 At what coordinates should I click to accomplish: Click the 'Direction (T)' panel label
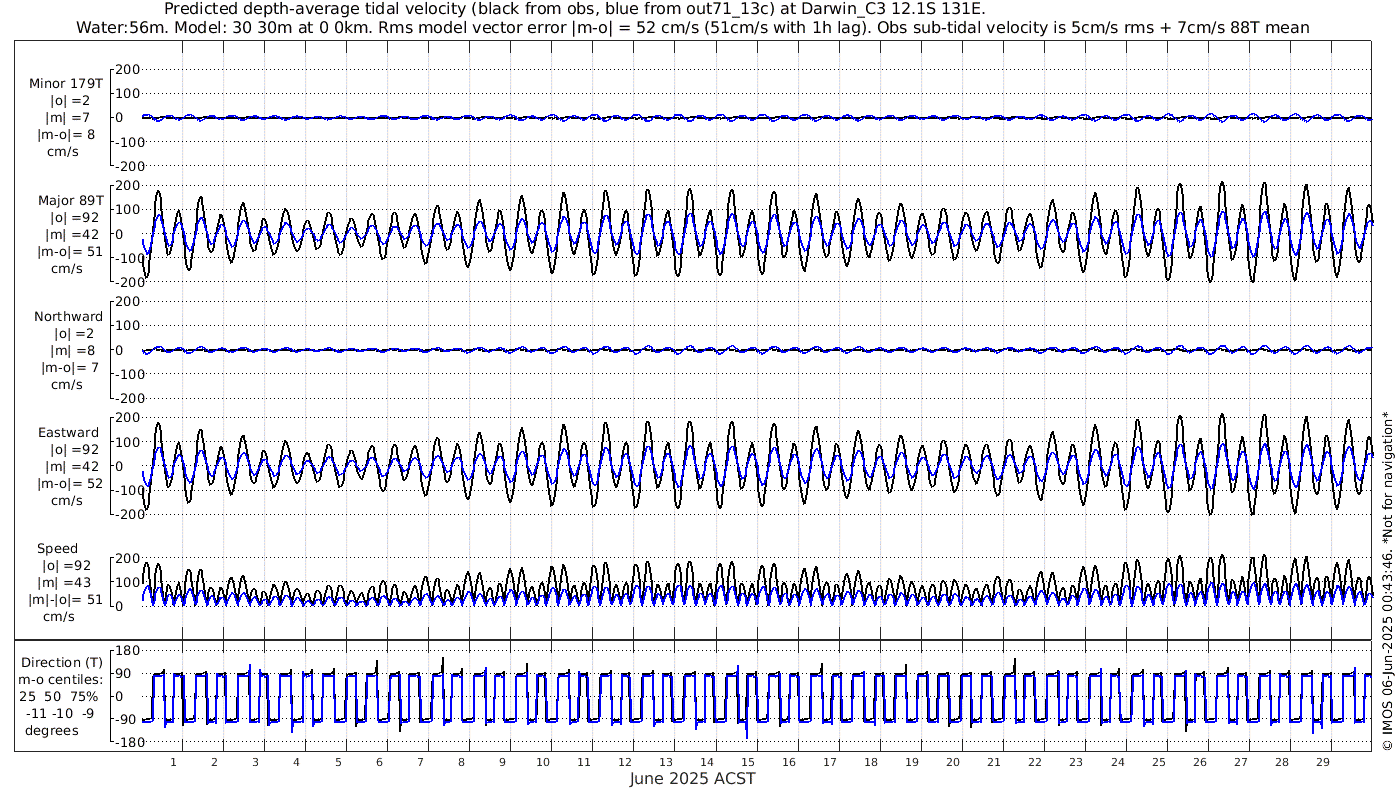click(x=62, y=662)
